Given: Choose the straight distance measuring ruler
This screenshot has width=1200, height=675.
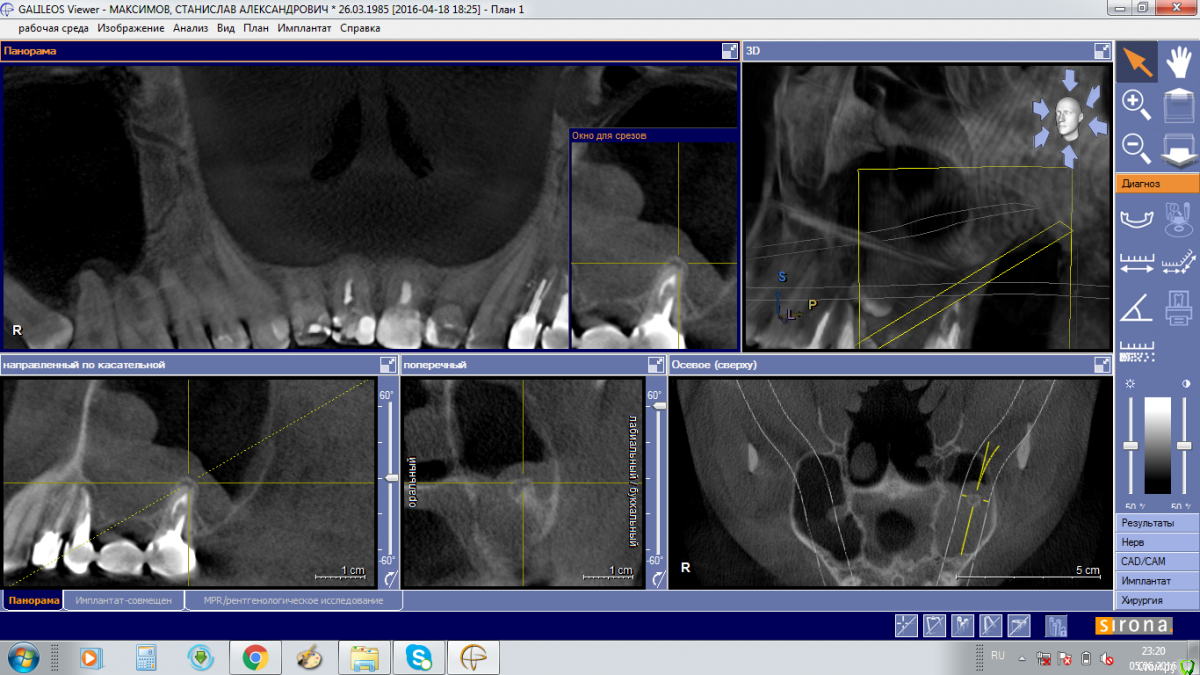Looking at the screenshot, I should 1136,264.
